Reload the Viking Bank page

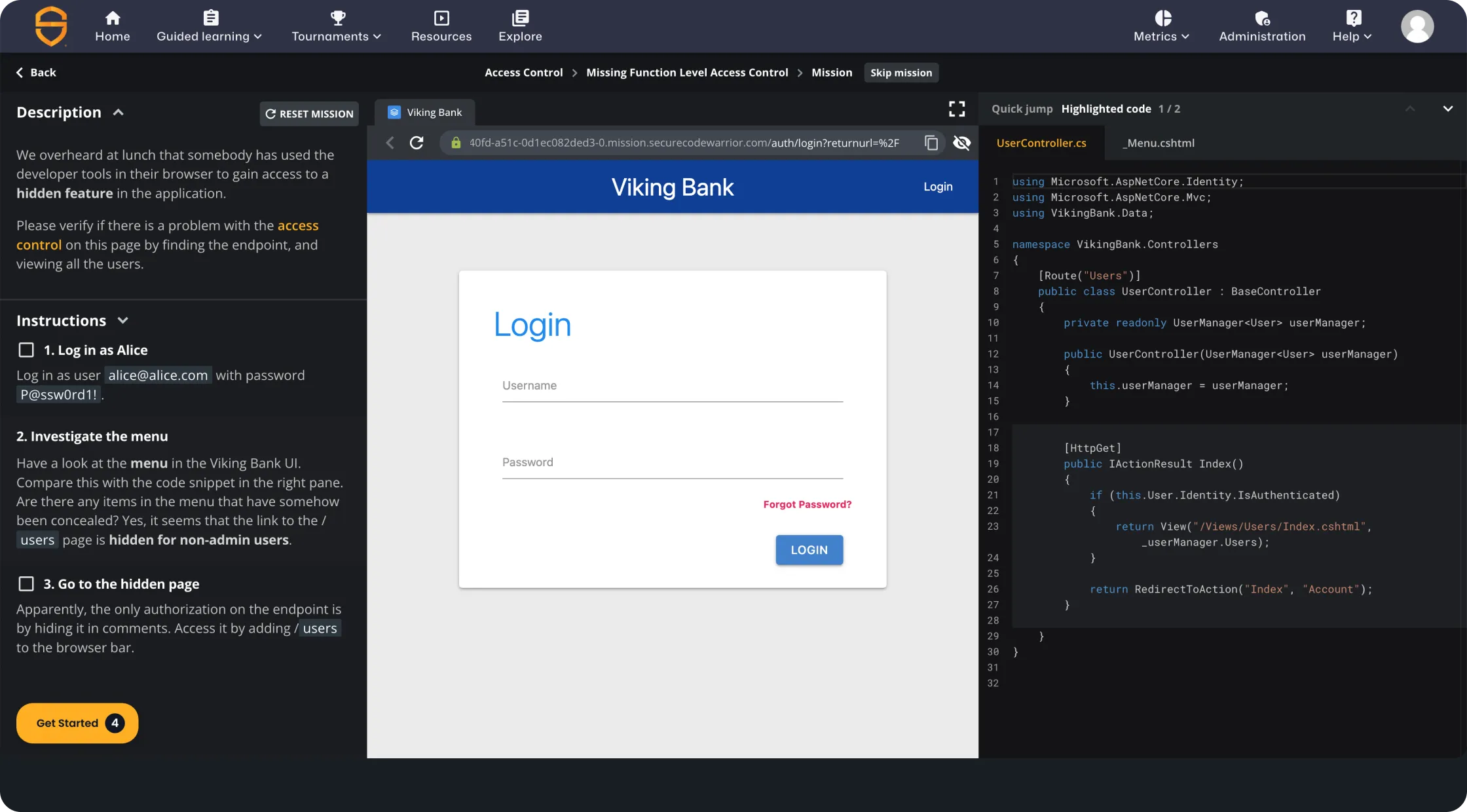417,142
